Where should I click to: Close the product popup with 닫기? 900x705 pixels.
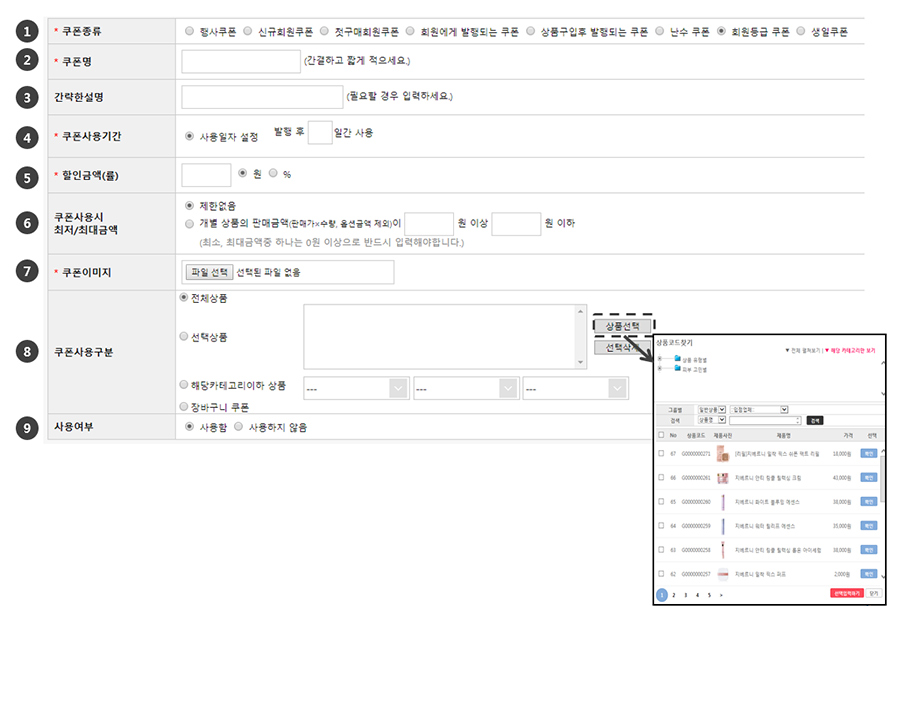pyautogui.click(x=874, y=593)
